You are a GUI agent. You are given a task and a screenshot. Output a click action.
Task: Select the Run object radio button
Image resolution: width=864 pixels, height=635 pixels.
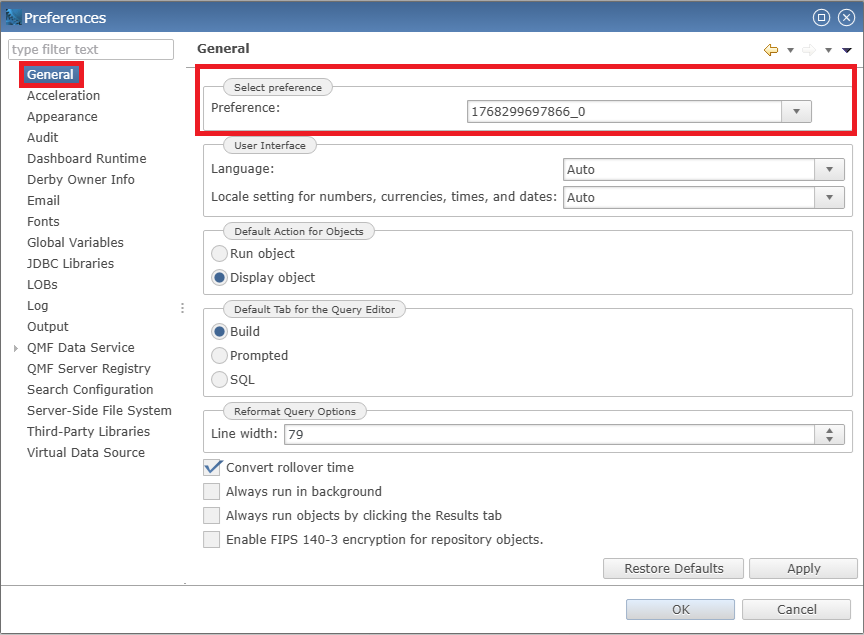coord(219,254)
